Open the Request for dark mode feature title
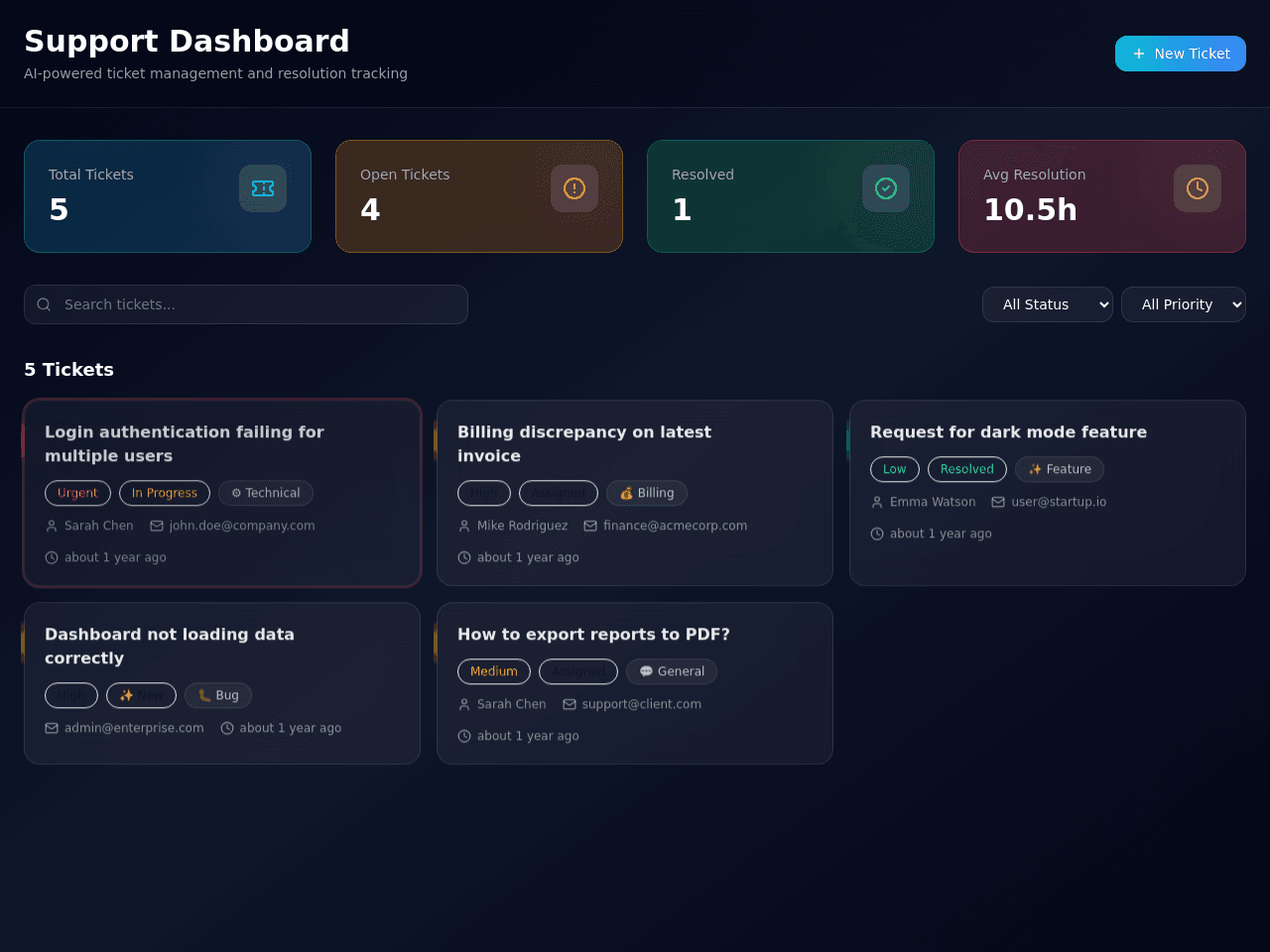Image resolution: width=1270 pixels, height=952 pixels. click(1008, 432)
